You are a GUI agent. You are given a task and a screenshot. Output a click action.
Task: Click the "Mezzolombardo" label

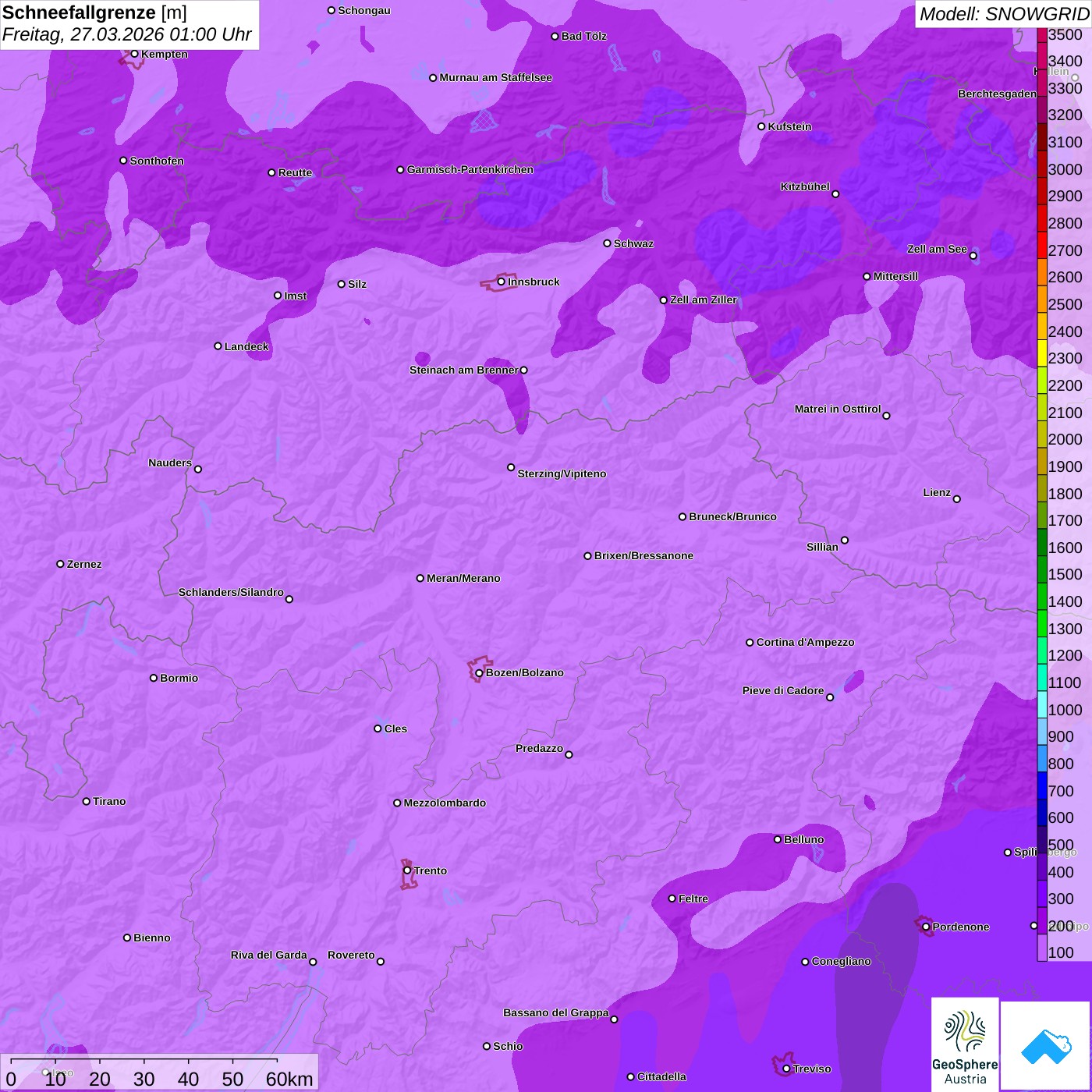(x=445, y=803)
